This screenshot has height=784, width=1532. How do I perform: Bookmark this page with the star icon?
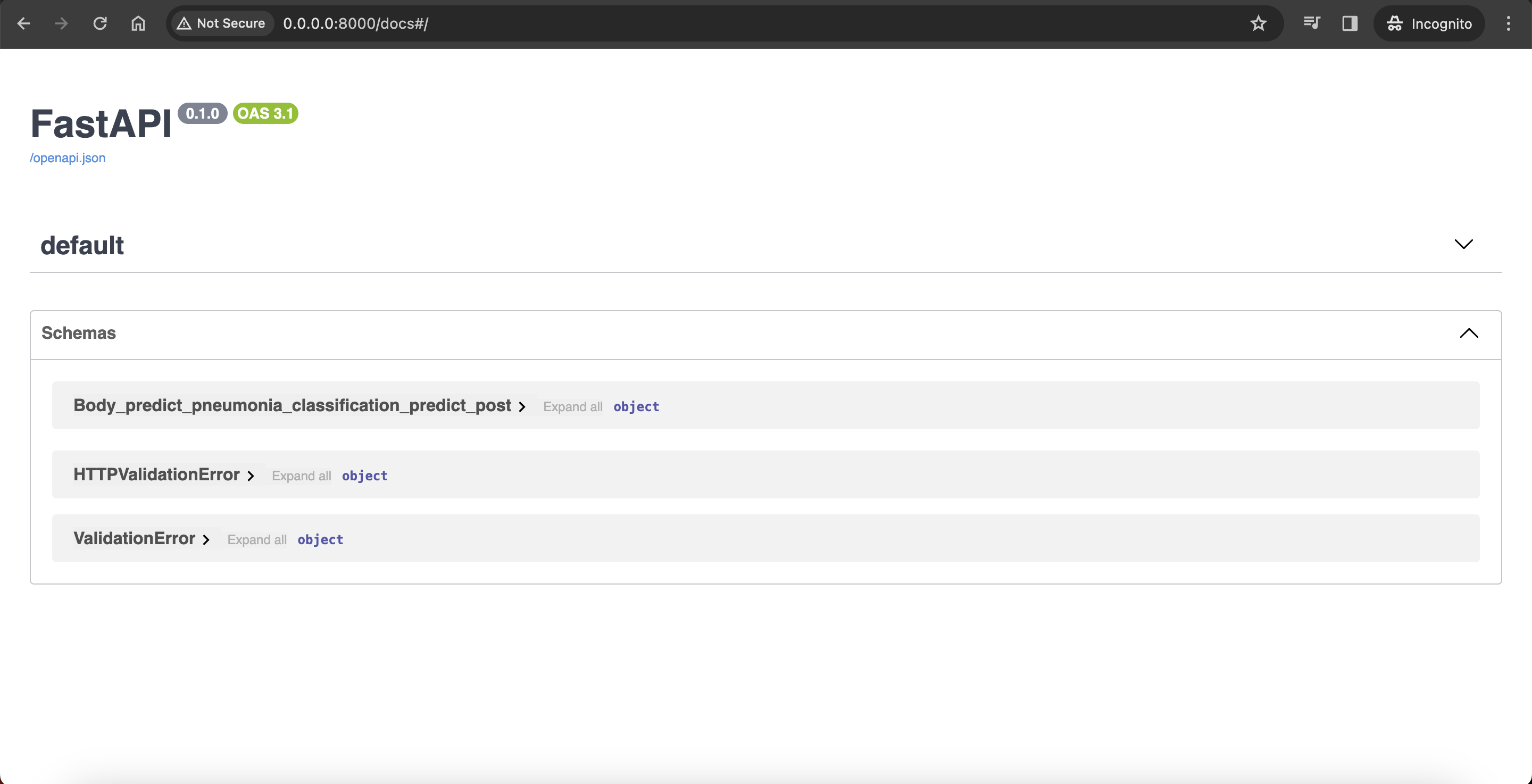pos(1258,23)
